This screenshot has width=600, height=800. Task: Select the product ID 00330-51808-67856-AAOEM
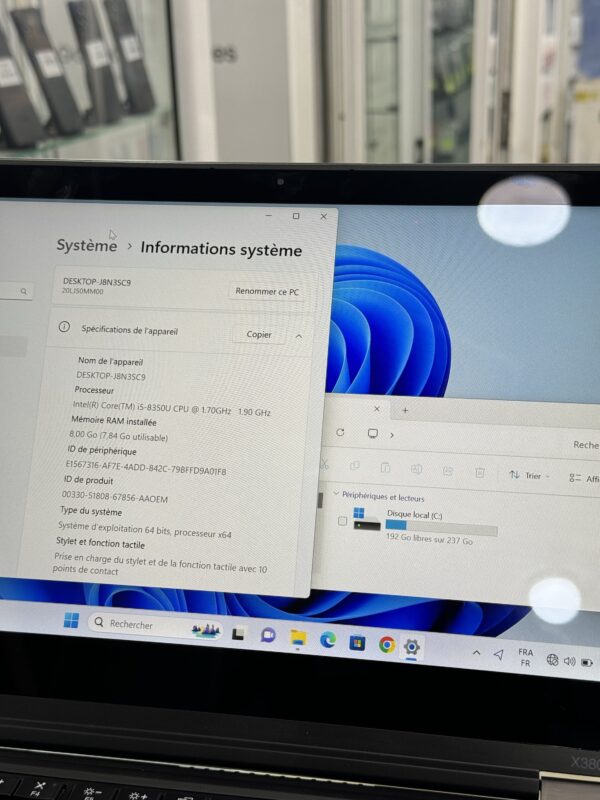[x=115, y=496]
